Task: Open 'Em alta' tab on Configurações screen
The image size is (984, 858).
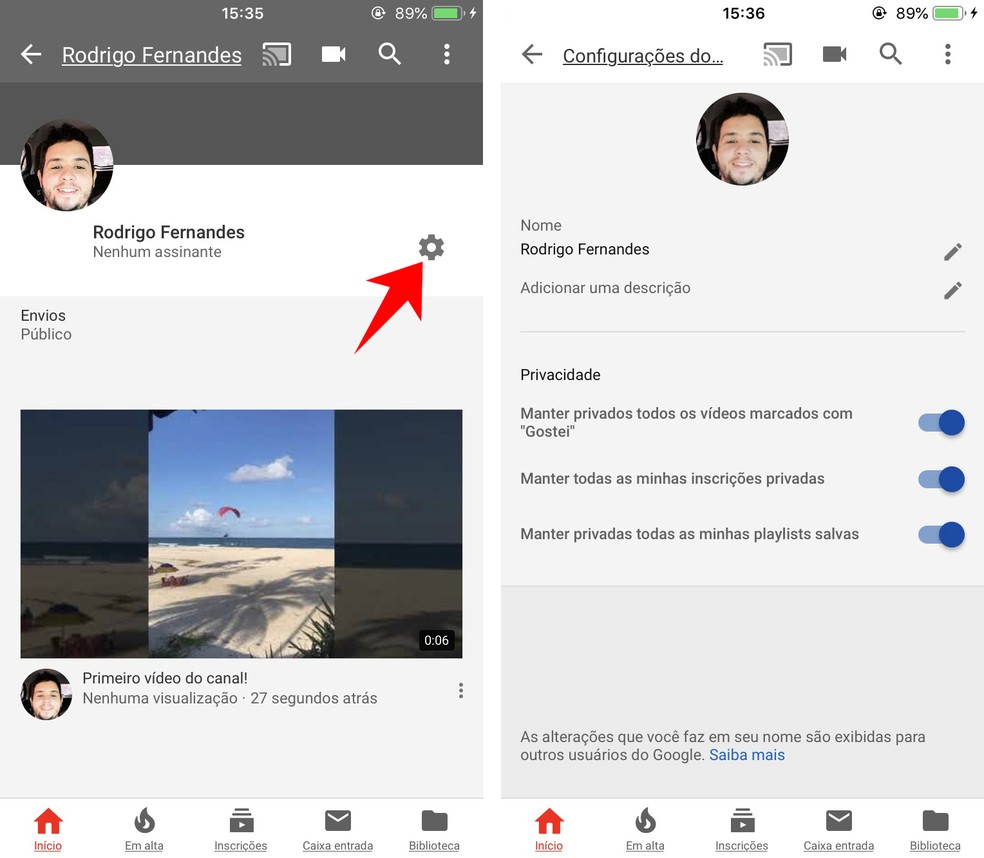Action: 645,829
